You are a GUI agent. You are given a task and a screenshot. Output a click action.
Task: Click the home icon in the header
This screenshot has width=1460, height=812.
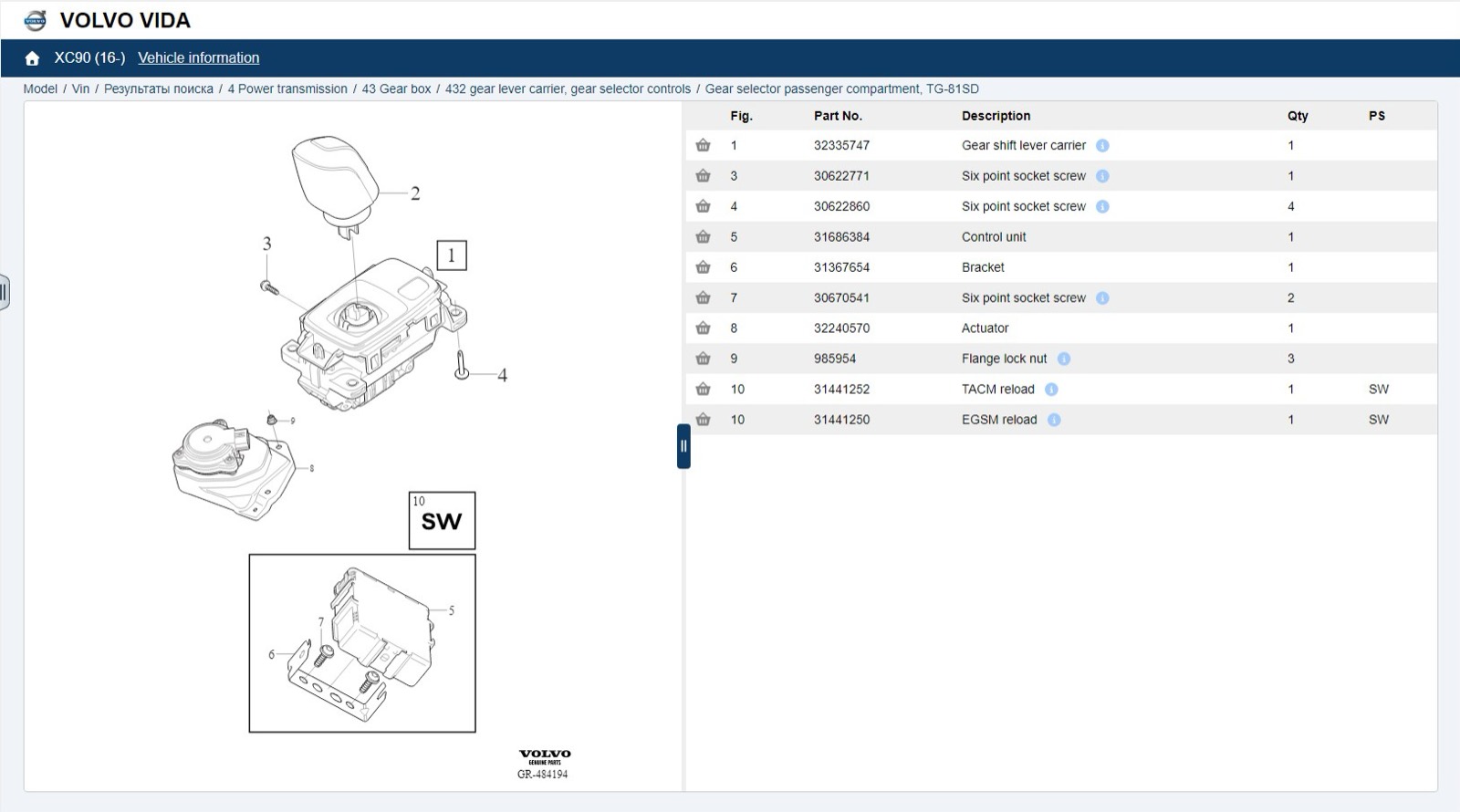32,58
